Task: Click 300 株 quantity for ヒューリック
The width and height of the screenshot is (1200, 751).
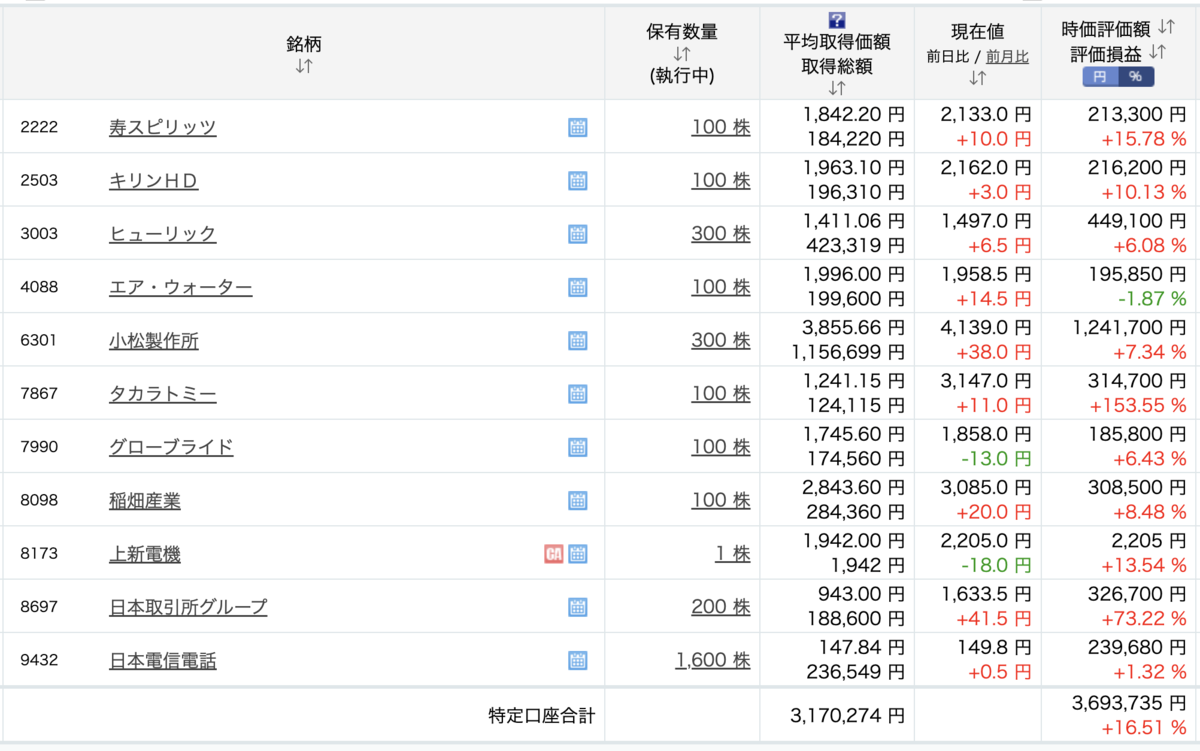Action: (720, 234)
